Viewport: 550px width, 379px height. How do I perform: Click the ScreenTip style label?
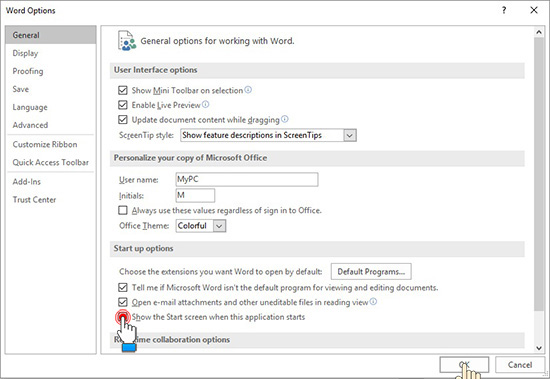tap(146, 135)
